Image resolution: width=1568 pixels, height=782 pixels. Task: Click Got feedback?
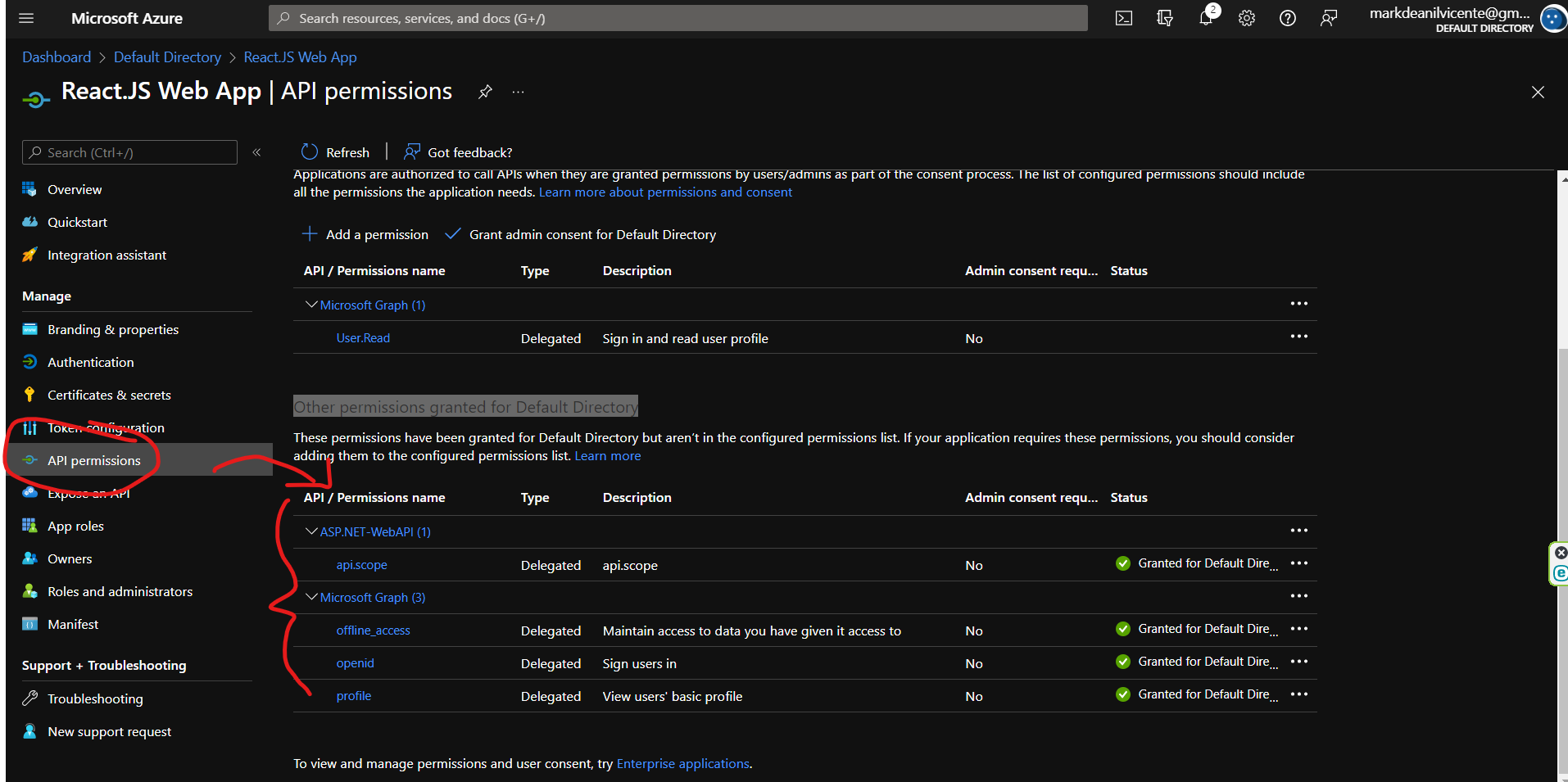pyautogui.click(x=458, y=152)
